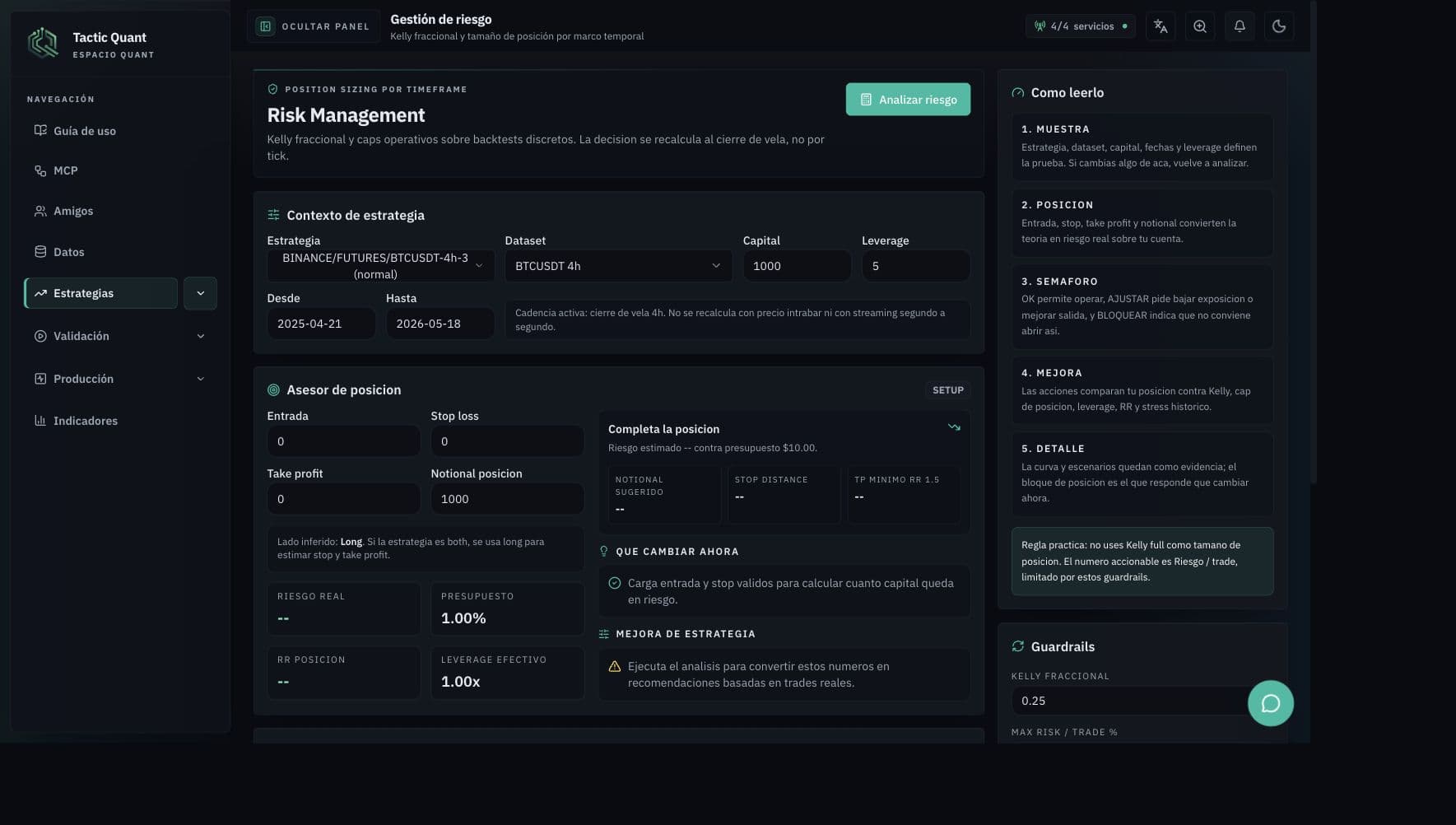Click the TP MINIMO RR 1.5 tile
The height and width of the screenshot is (825, 1456).
click(x=904, y=495)
